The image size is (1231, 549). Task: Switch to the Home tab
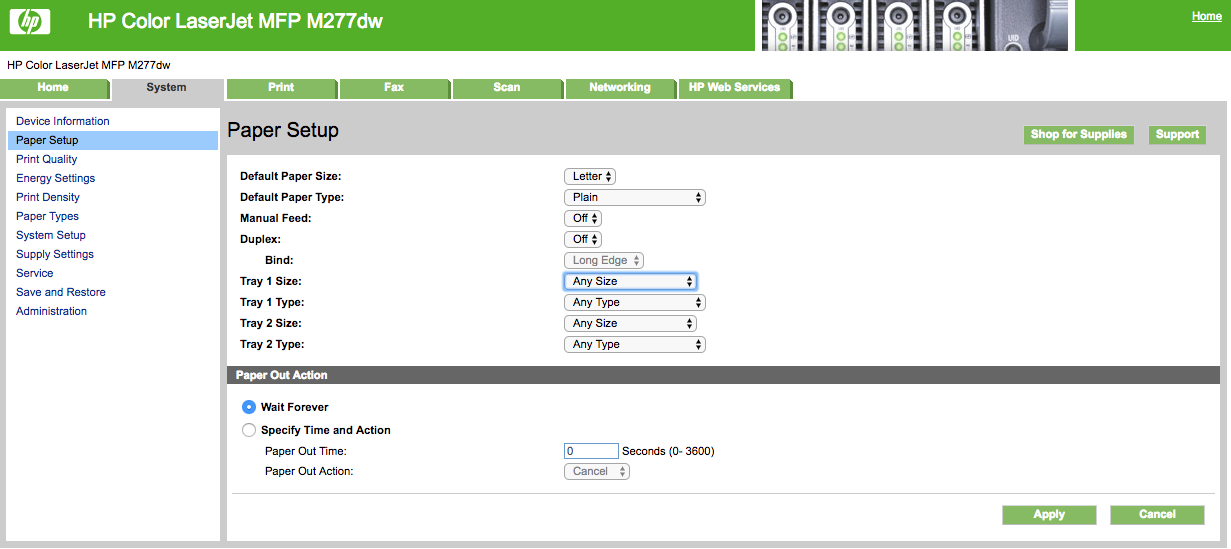pyautogui.click(x=53, y=87)
